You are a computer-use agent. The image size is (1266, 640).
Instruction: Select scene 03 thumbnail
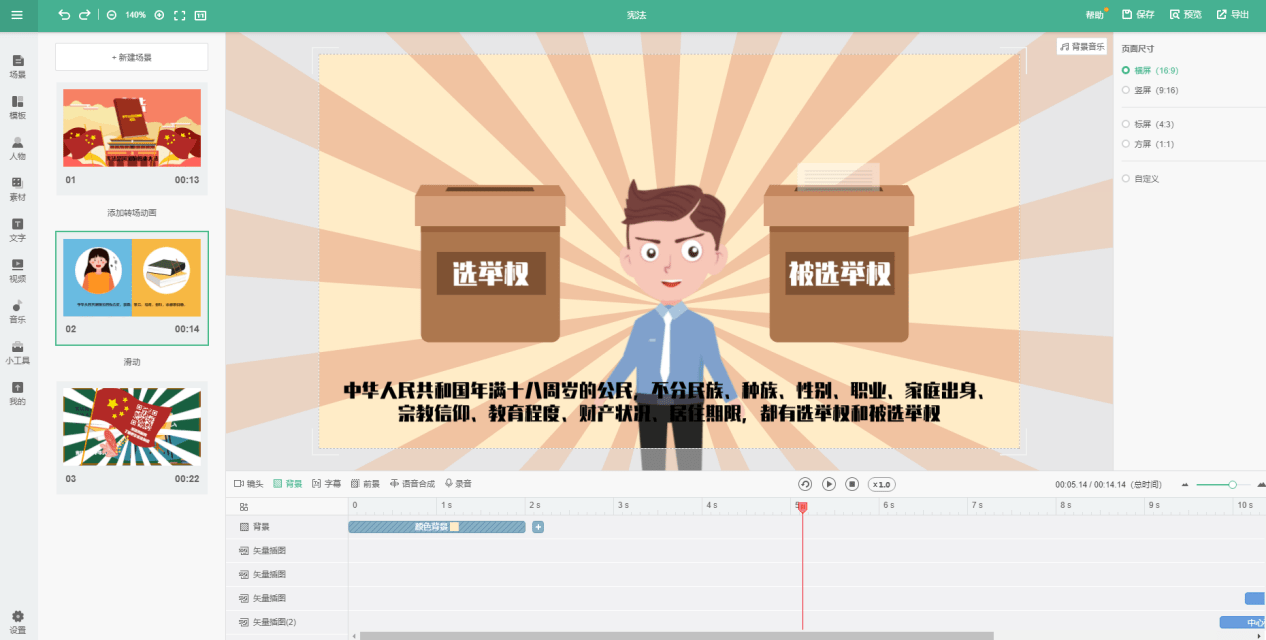click(x=132, y=427)
